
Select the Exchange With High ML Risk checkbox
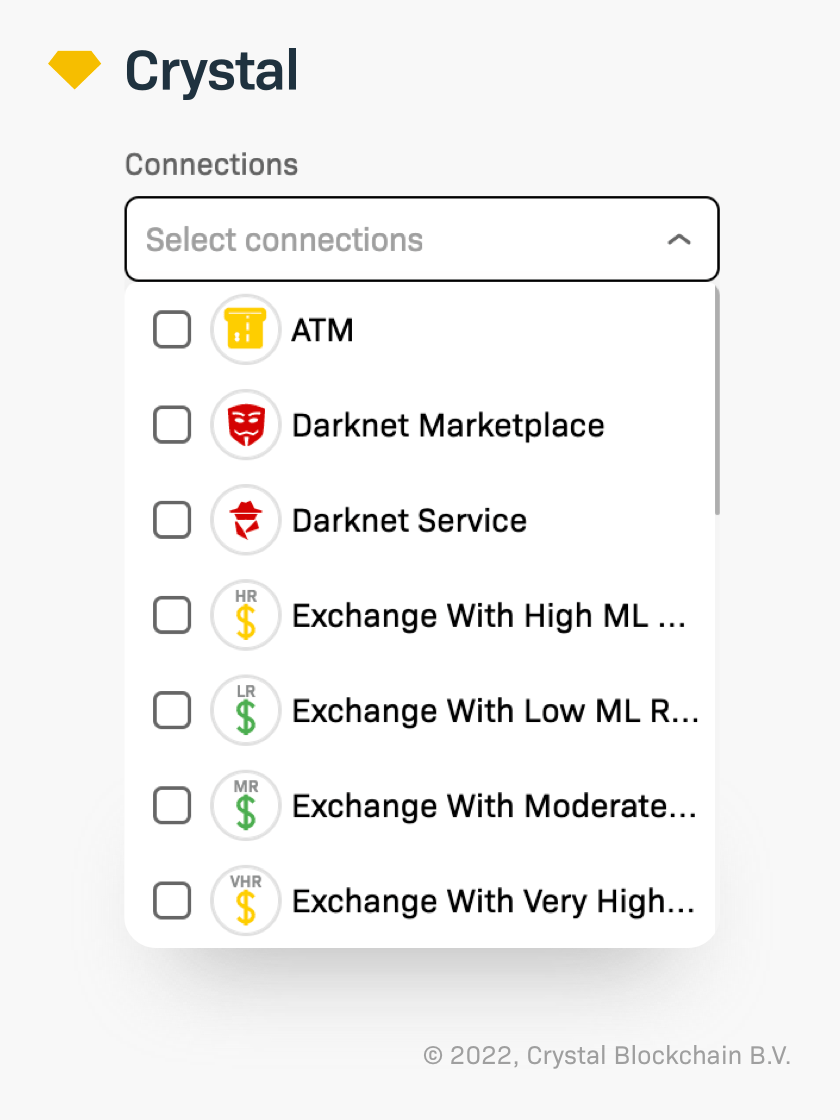click(x=171, y=615)
